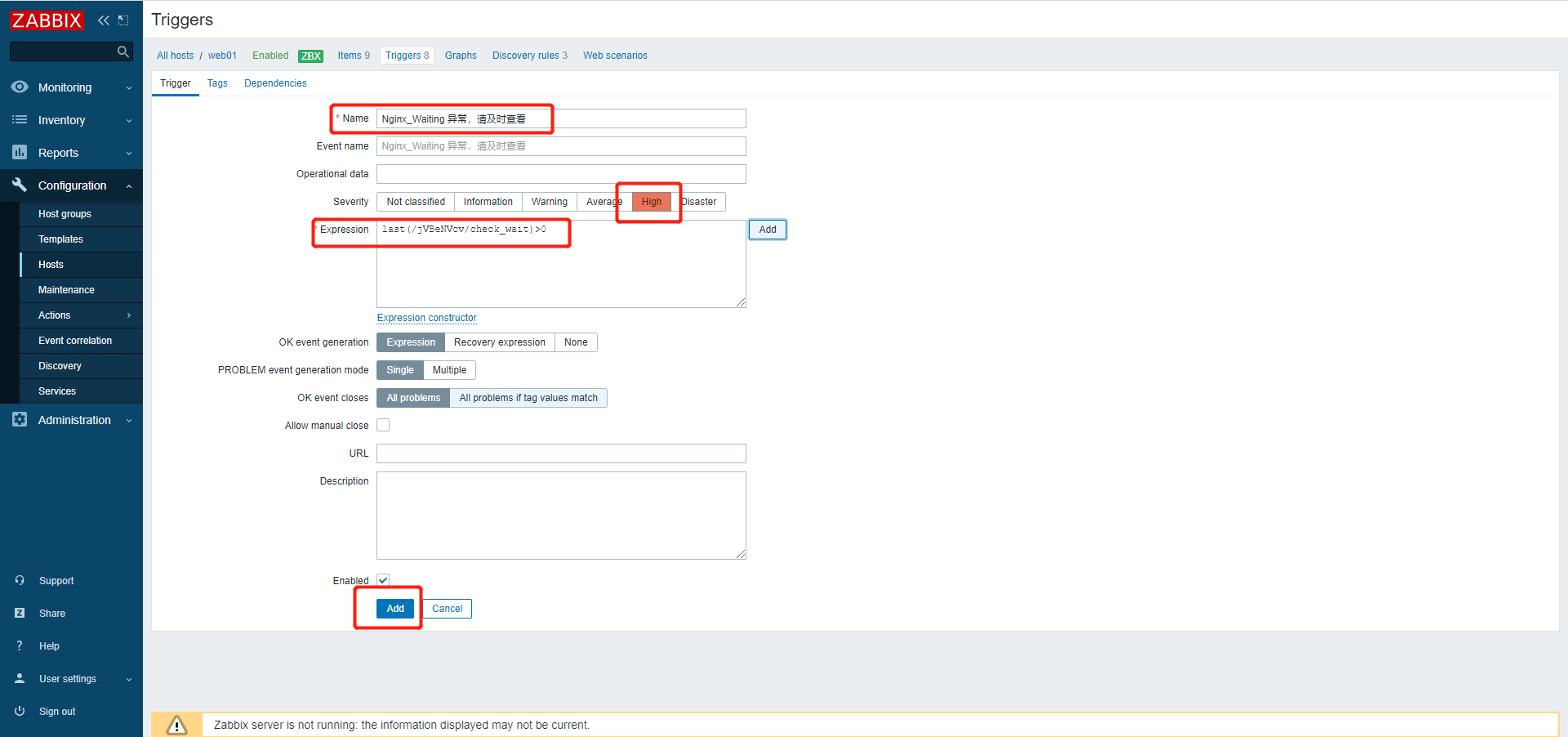Image resolution: width=1568 pixels, height=737 pixels.
Task: Switch to the Tags tab
Action: (x=217, y=83)
